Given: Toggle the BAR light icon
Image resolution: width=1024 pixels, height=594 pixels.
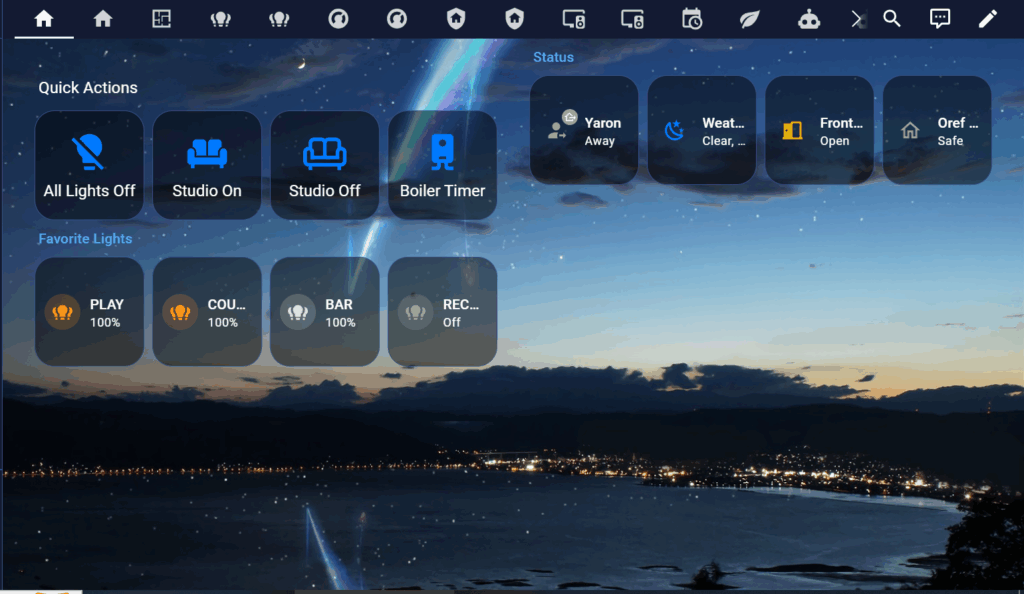Looking at the screenshot, I should click(298, 312).
